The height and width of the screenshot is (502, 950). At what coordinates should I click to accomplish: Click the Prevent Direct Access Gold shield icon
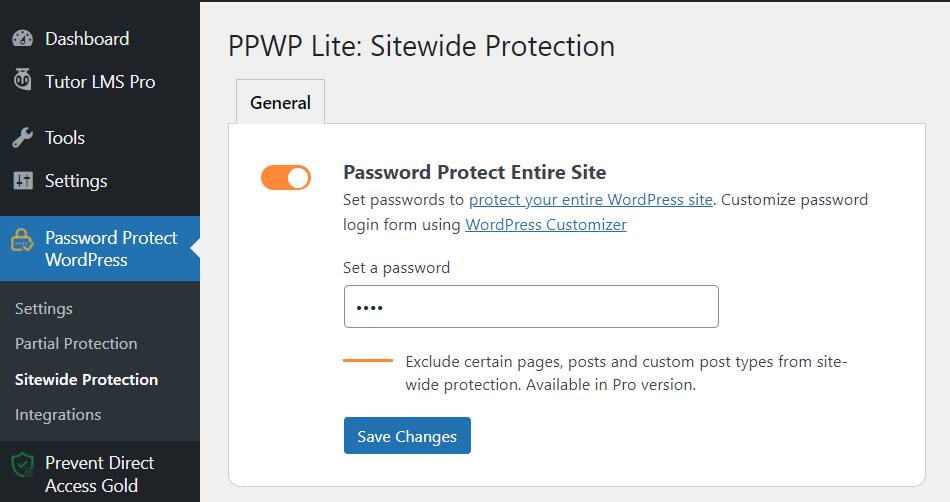[x=22, y=465]
